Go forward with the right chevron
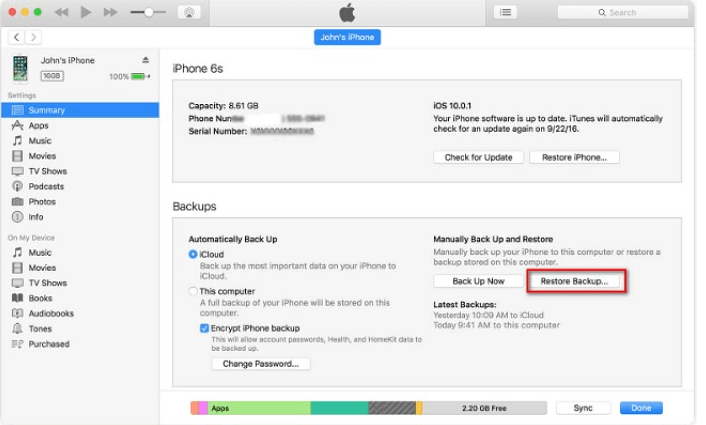The height and width of the screenshot is (425, 706). pyautogui.click(x=33, y=37)
